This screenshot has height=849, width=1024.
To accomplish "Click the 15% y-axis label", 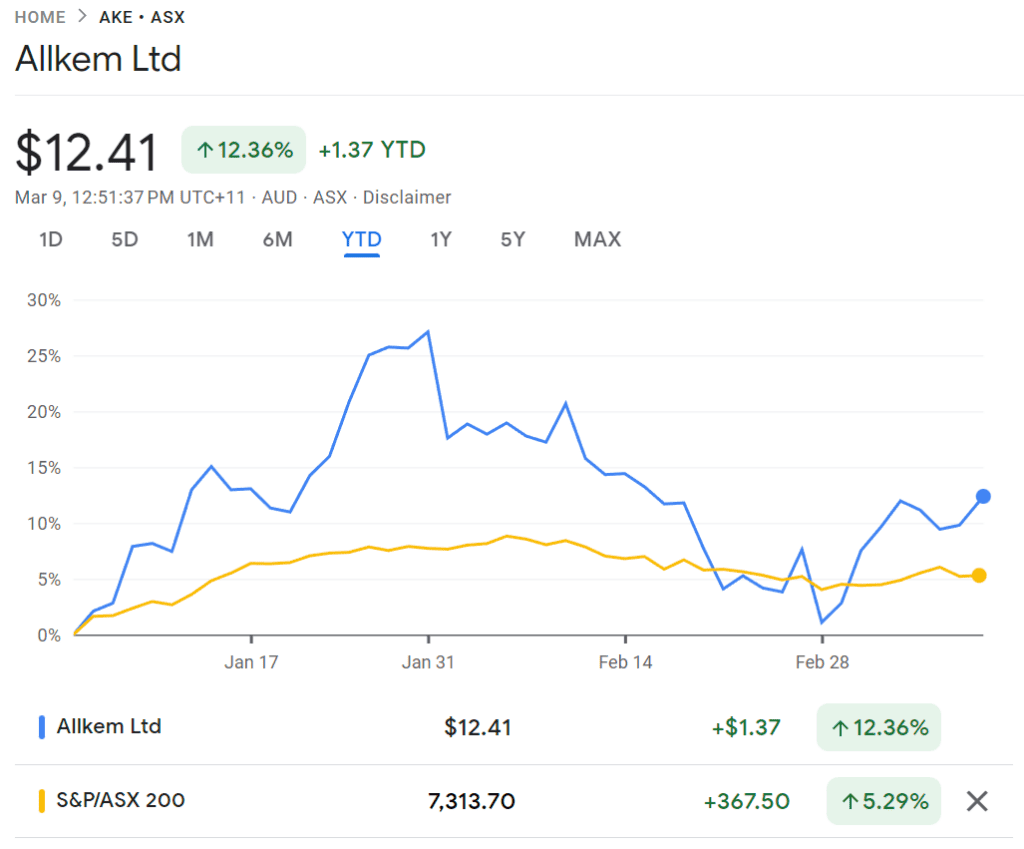I will coord(44,468).
